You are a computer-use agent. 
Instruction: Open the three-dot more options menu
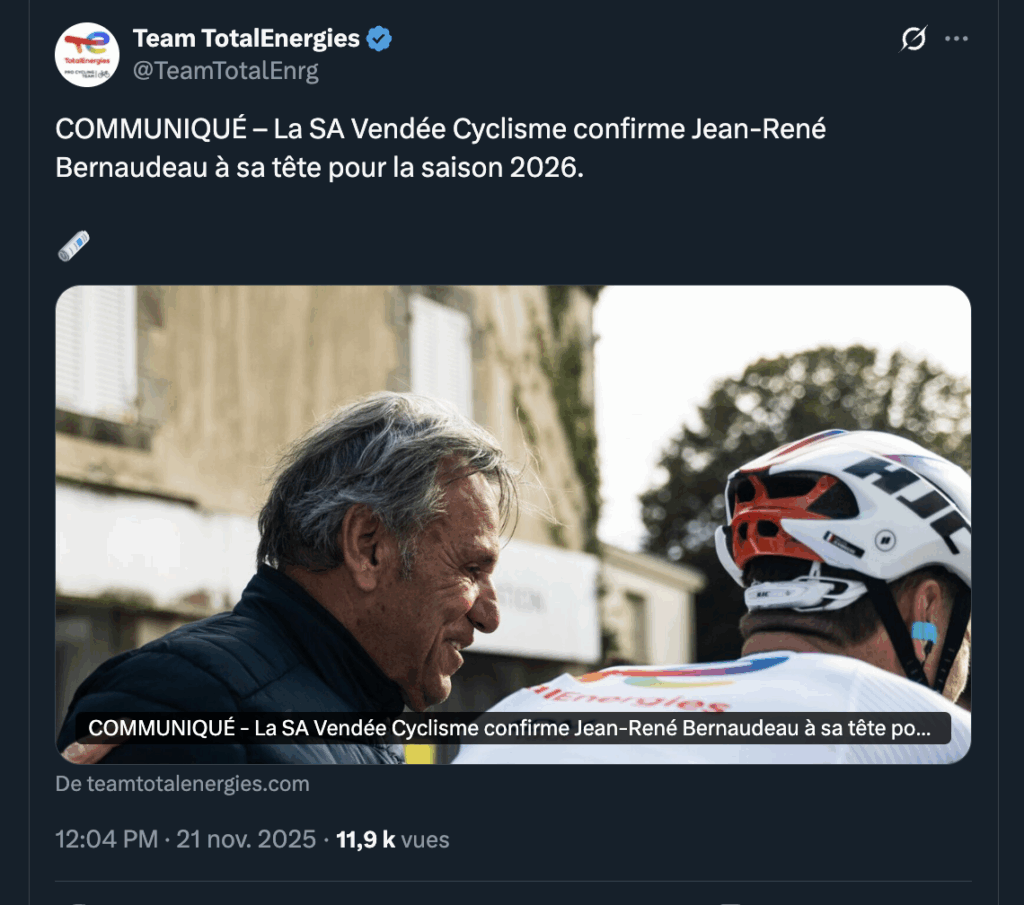(957, 39)
